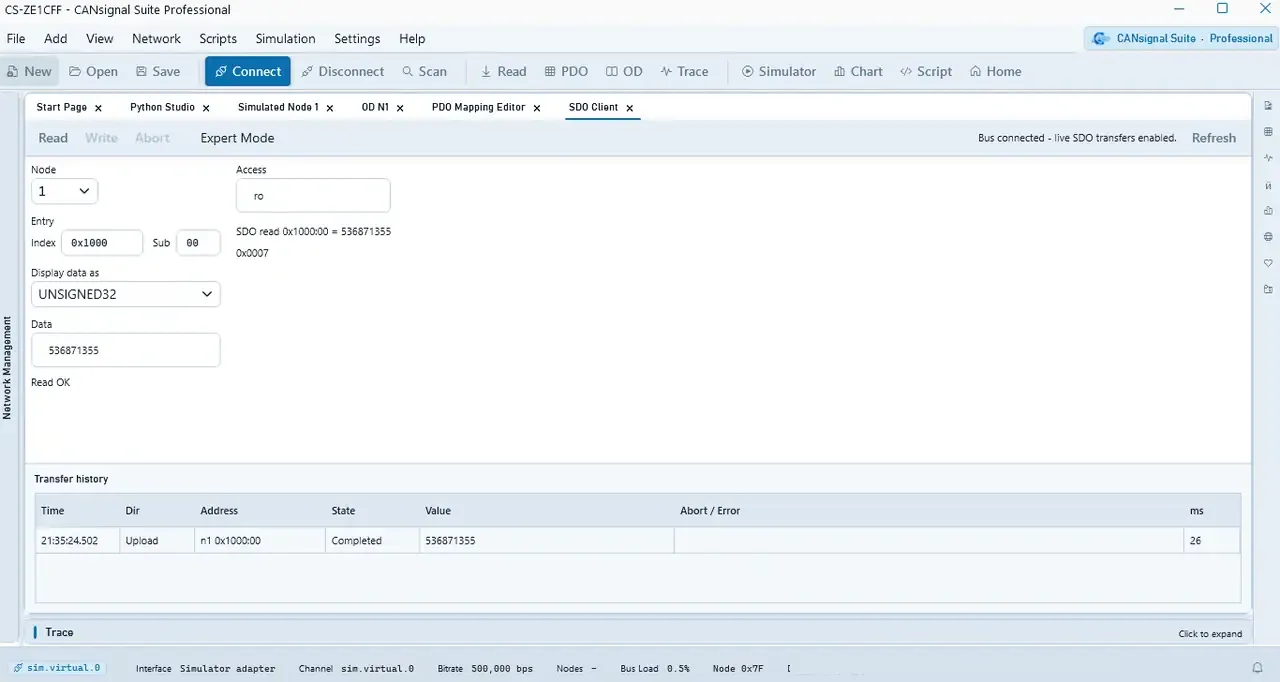Click the Index input field
Viewport: 1280px width, 682px height.
pyautogui.click(x=103, y=243)
